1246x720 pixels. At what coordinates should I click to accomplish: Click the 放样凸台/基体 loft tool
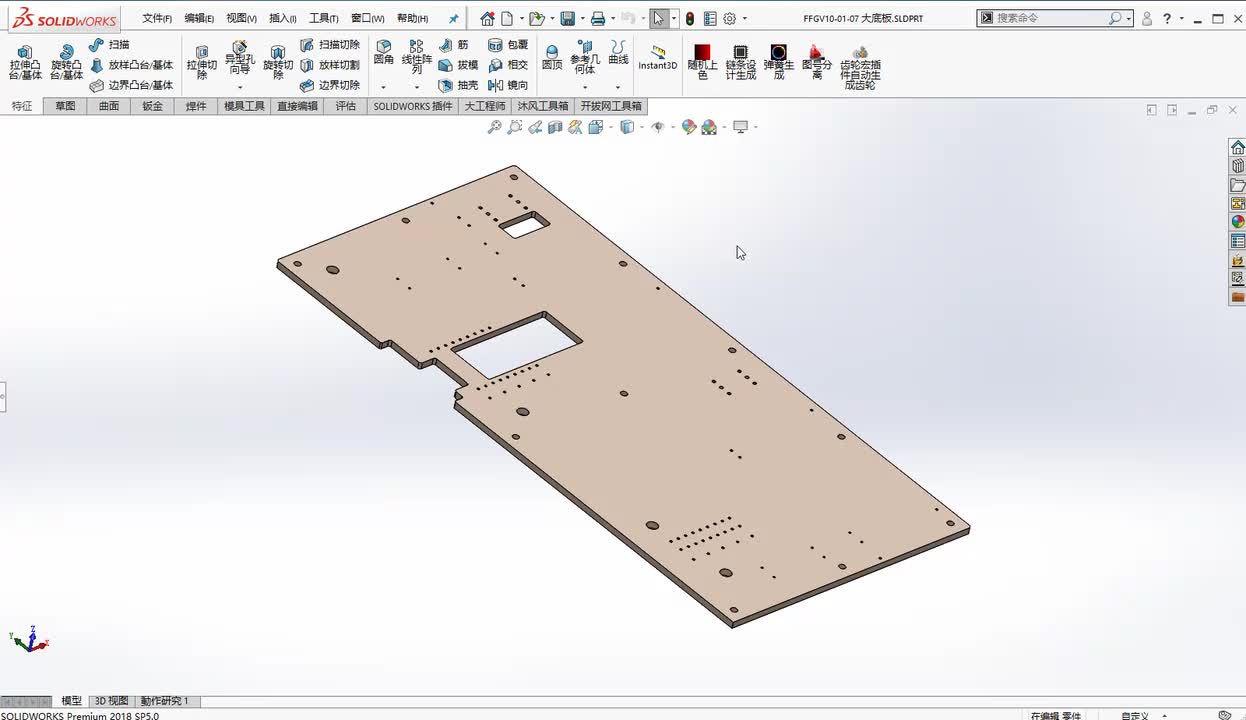[x=132, y=65]
